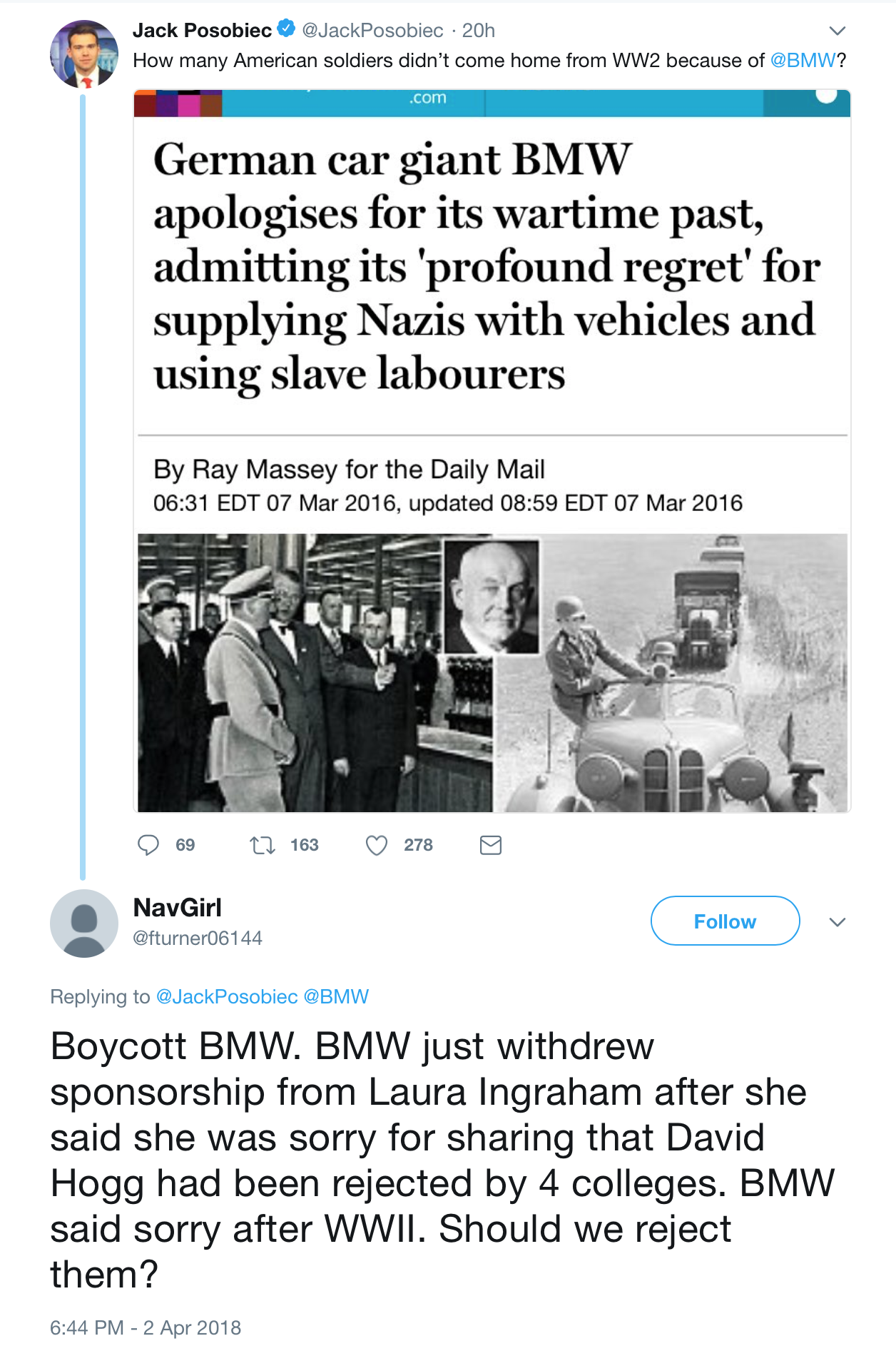Image resolution: width=896 pixels, height=1356 pixels.
Task: Open @BMW mention in Jack's tweet
Action: coord(803,61)
